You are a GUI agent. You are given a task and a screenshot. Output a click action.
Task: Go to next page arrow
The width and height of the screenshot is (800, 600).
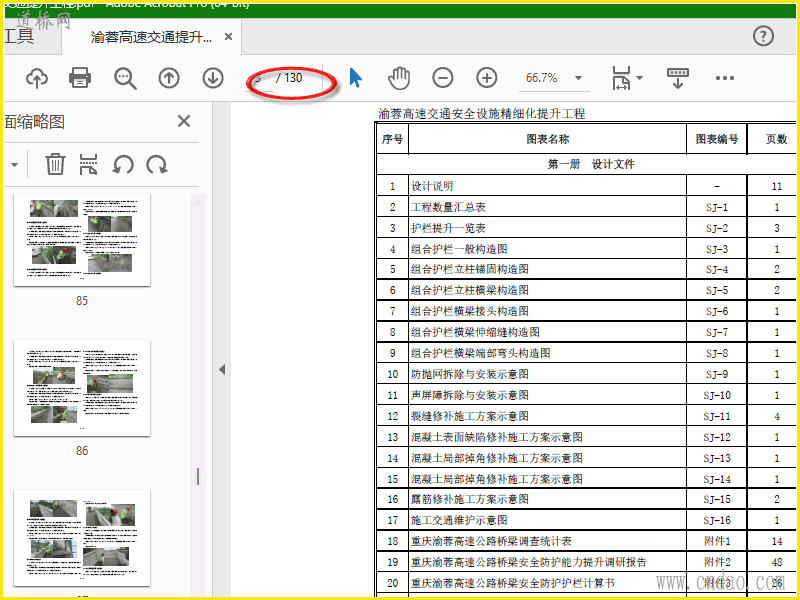[213, 78]
